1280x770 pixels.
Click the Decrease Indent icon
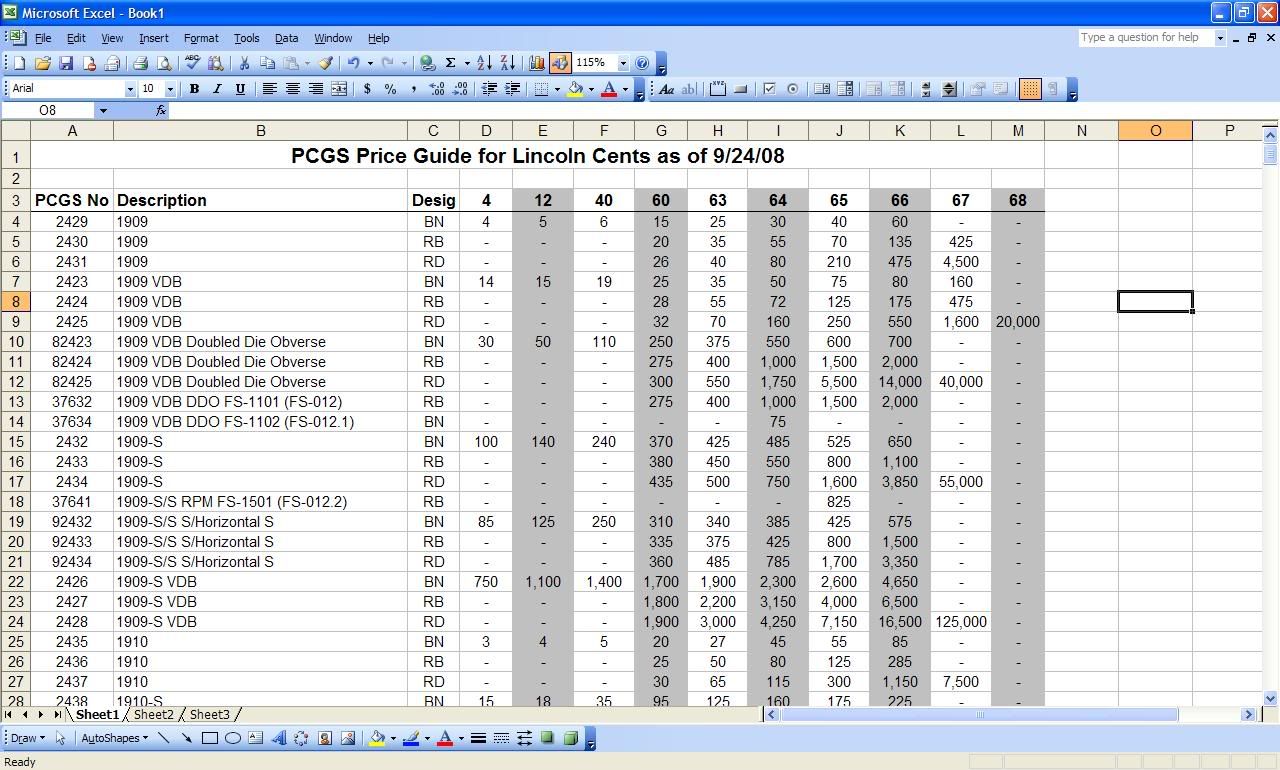click(x=489, y=89)
